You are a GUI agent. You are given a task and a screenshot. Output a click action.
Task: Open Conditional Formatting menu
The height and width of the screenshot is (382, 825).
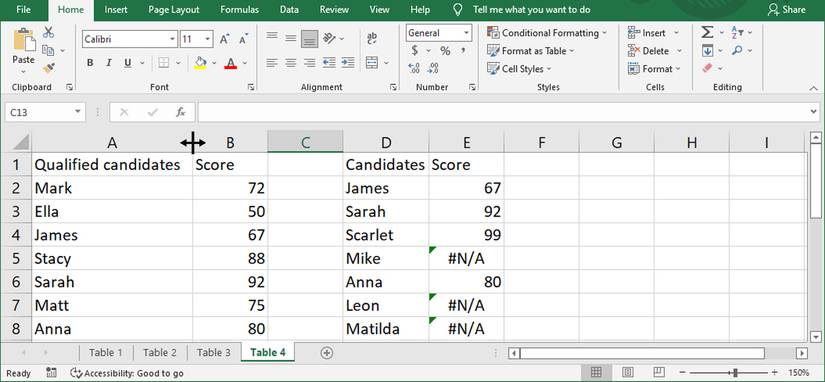[x=547, y=33]
